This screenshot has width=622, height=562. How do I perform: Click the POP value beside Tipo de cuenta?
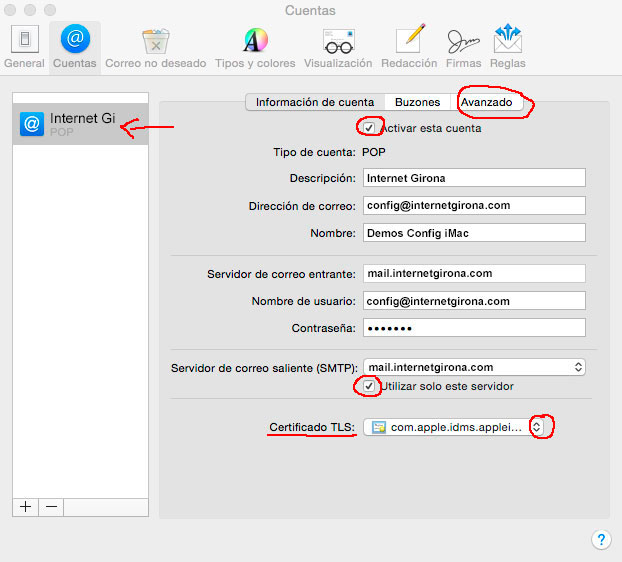pyautogui.click(x=373, y=152)
